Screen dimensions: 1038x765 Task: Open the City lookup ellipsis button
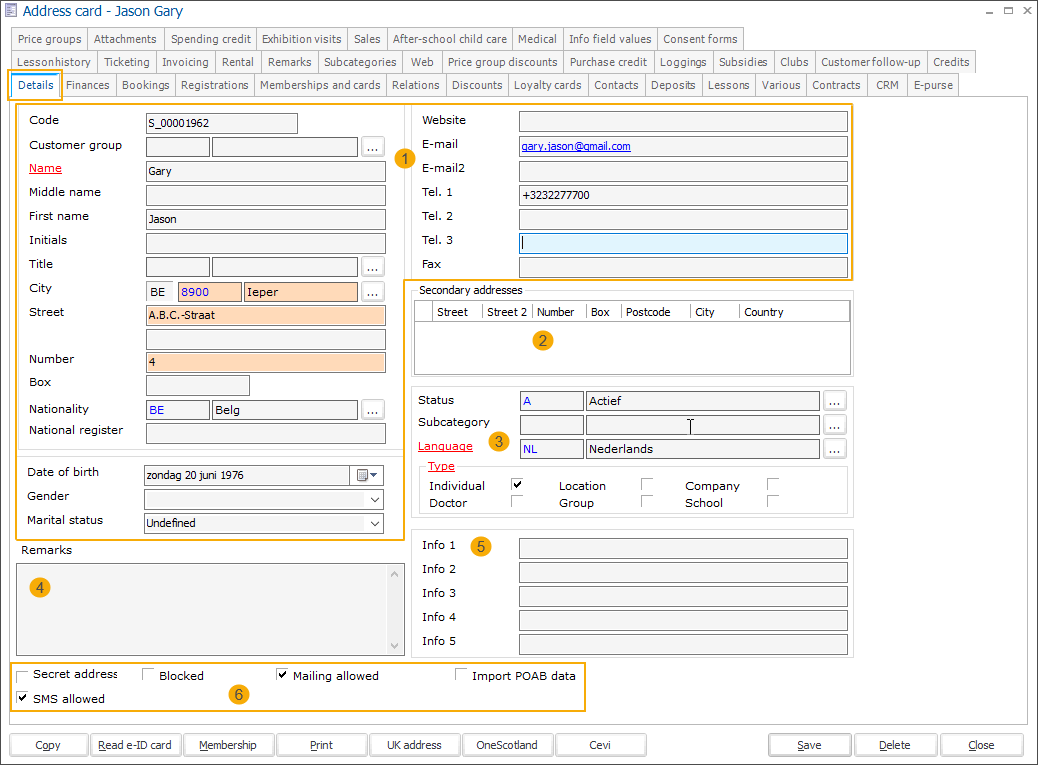pyautogui.click(x=373, y=292)
